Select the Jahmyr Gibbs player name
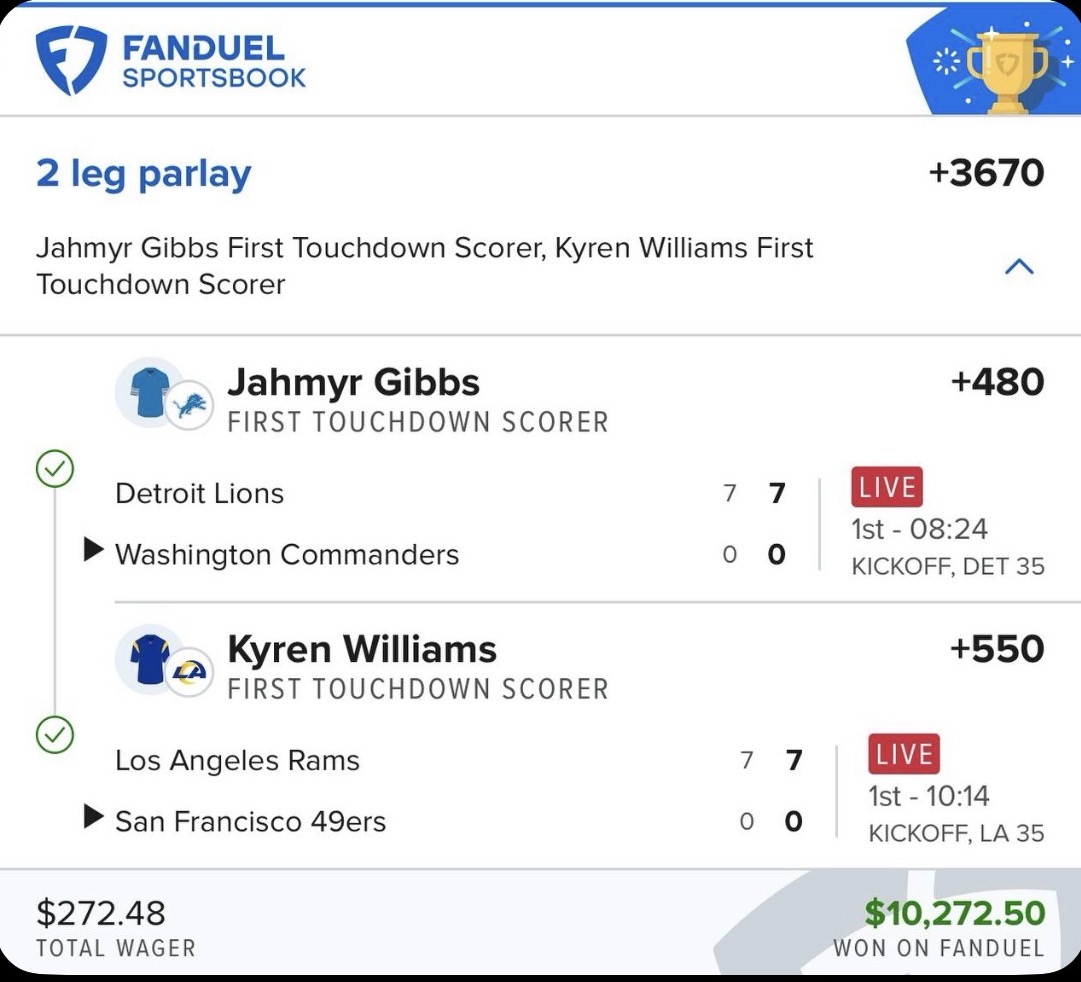 354,382
